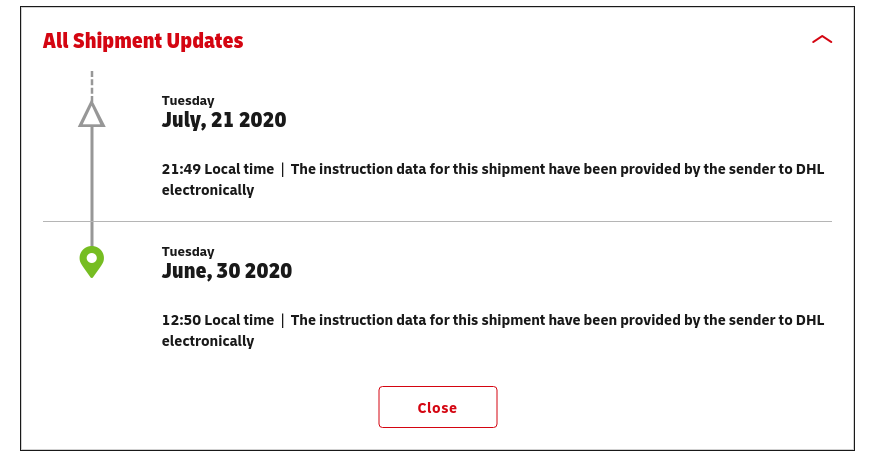Viewport: 869px width, 456px height.
Task: Click the horizontal divider between the entries
Action: [438, 221]
